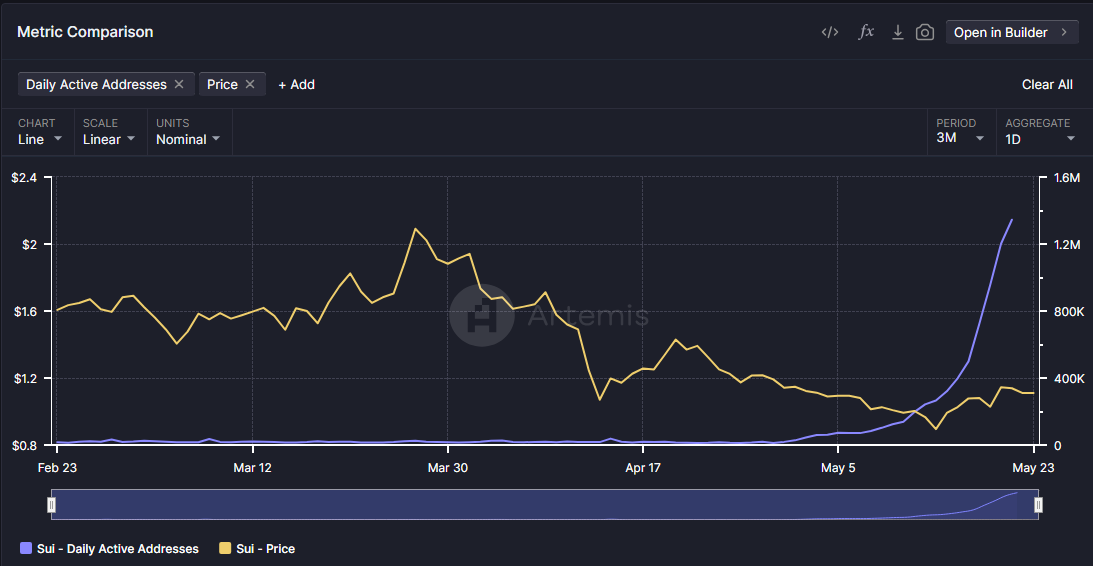Open the Period 3M dropdown

pos(960,132)
